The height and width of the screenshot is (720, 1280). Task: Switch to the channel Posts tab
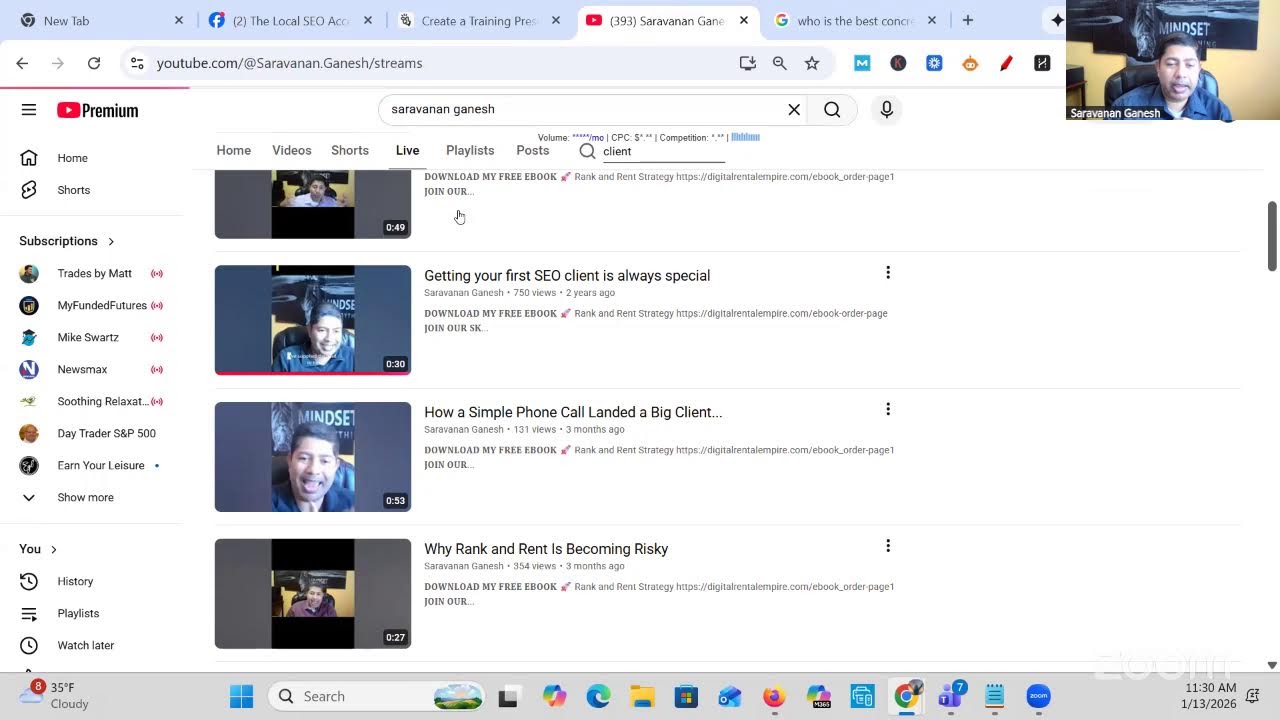pyautogui.click(x=533, y=150)
